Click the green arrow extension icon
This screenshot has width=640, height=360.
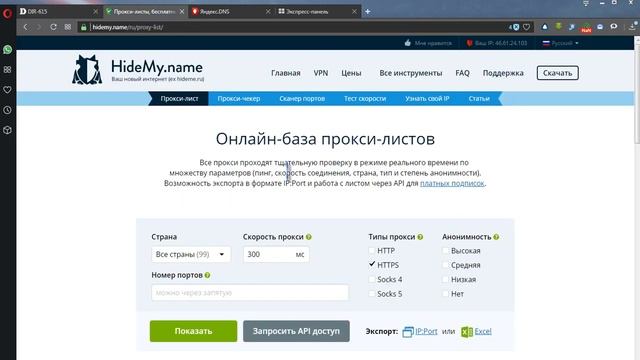(x=558, y=27)
